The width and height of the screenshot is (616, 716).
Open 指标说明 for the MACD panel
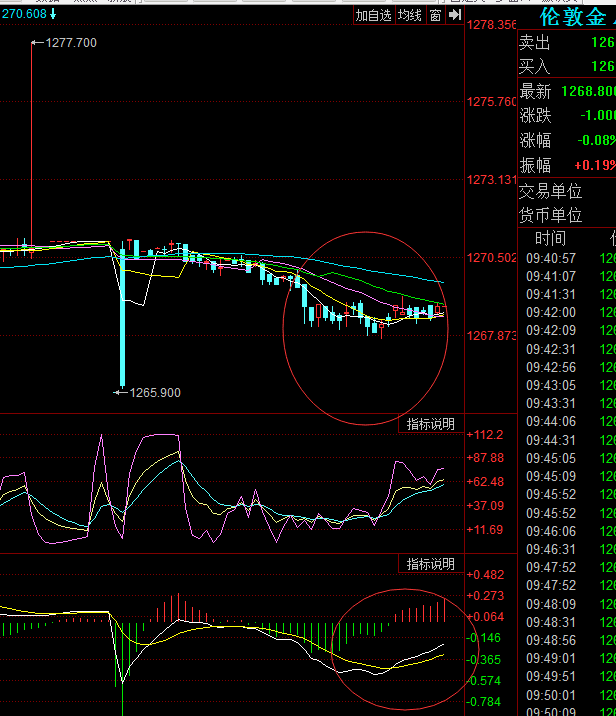pos(430,565)
